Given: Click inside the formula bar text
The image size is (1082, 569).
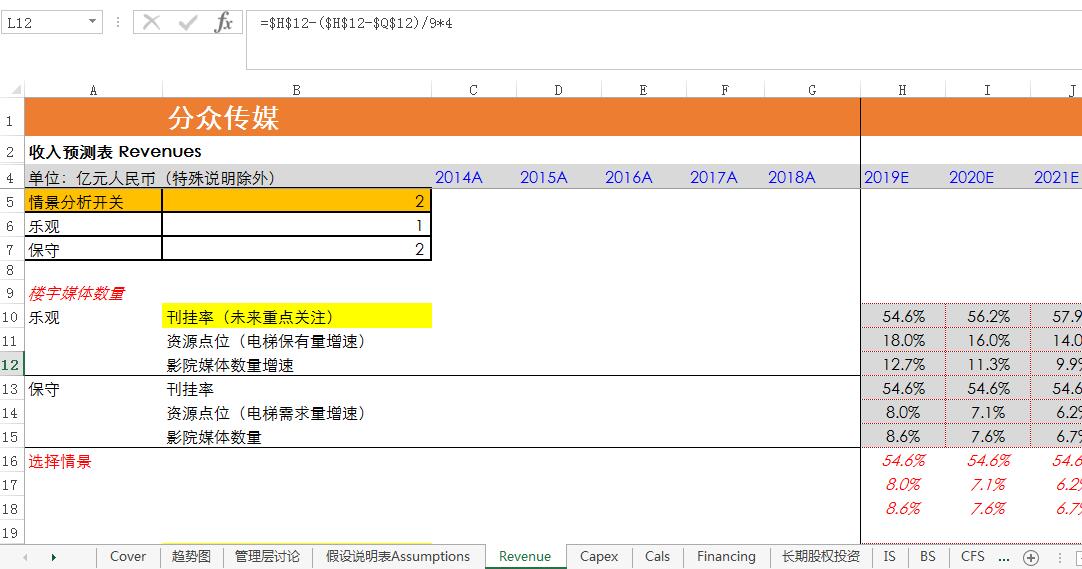Looking at the screenshot, I should [356, 23].
